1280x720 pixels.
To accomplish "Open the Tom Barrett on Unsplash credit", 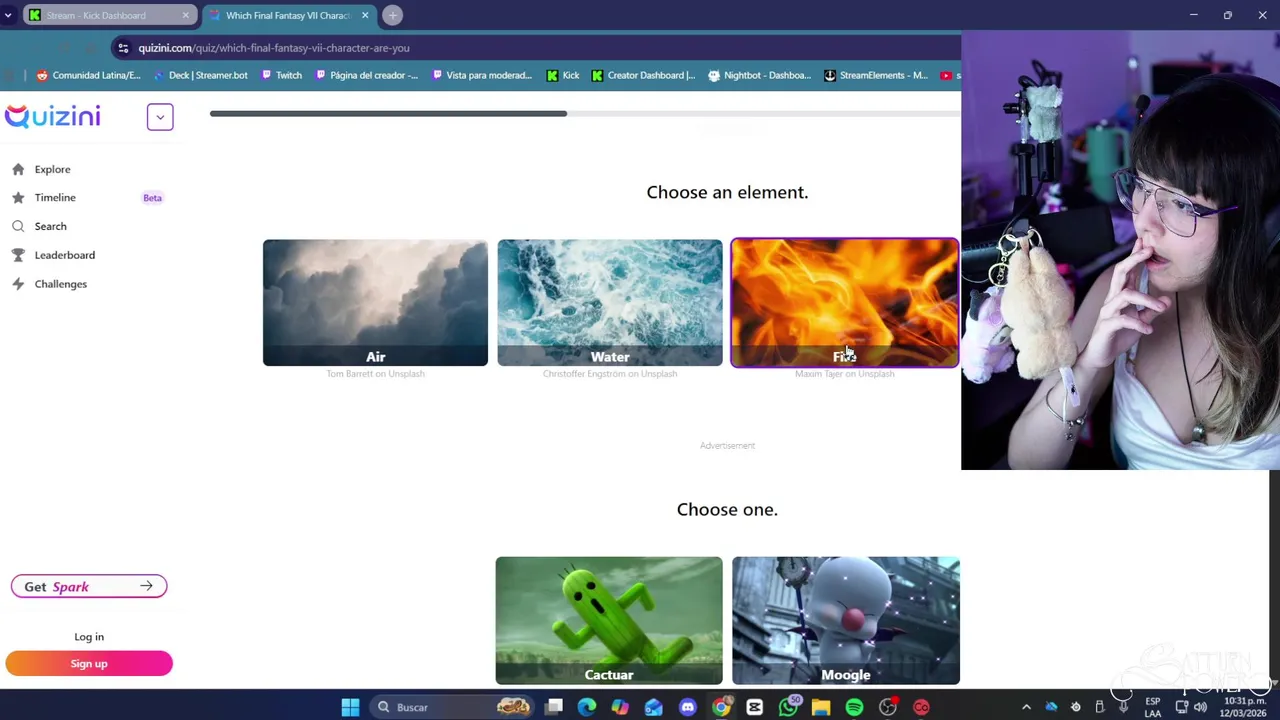I will [x=375, y=374].
